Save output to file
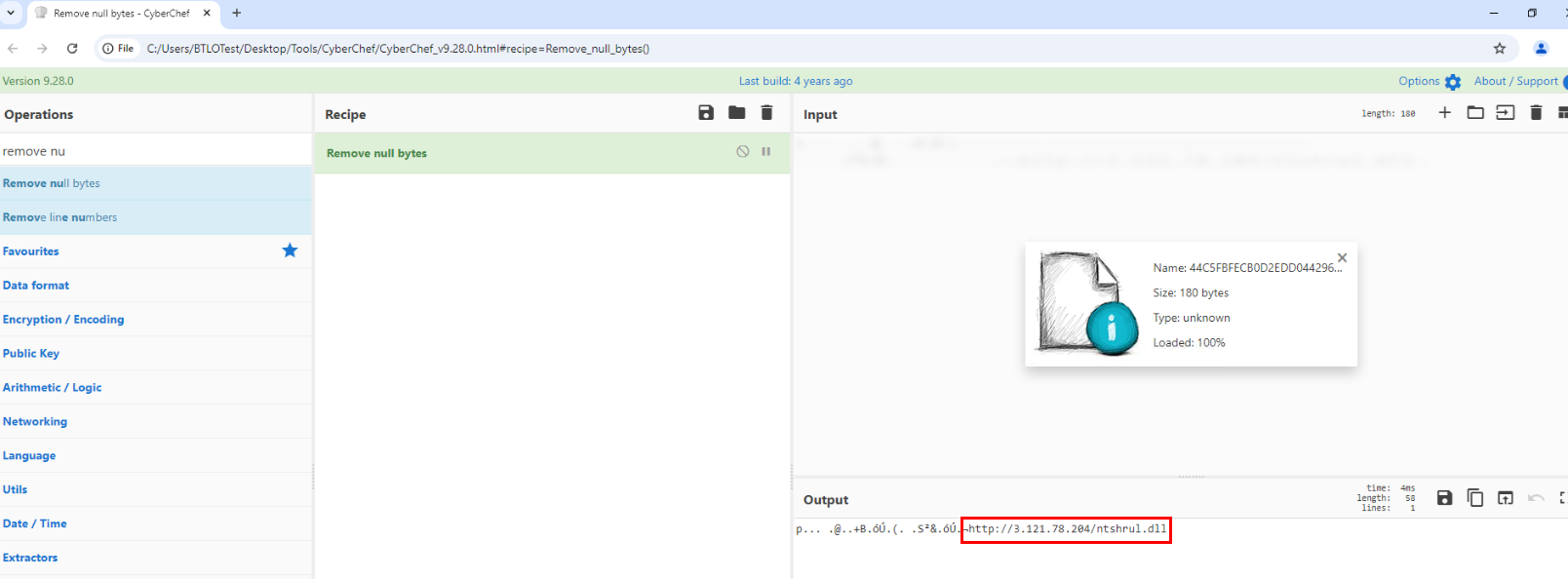Screen dimensions: 1568x579 [x=1445, y=498]
